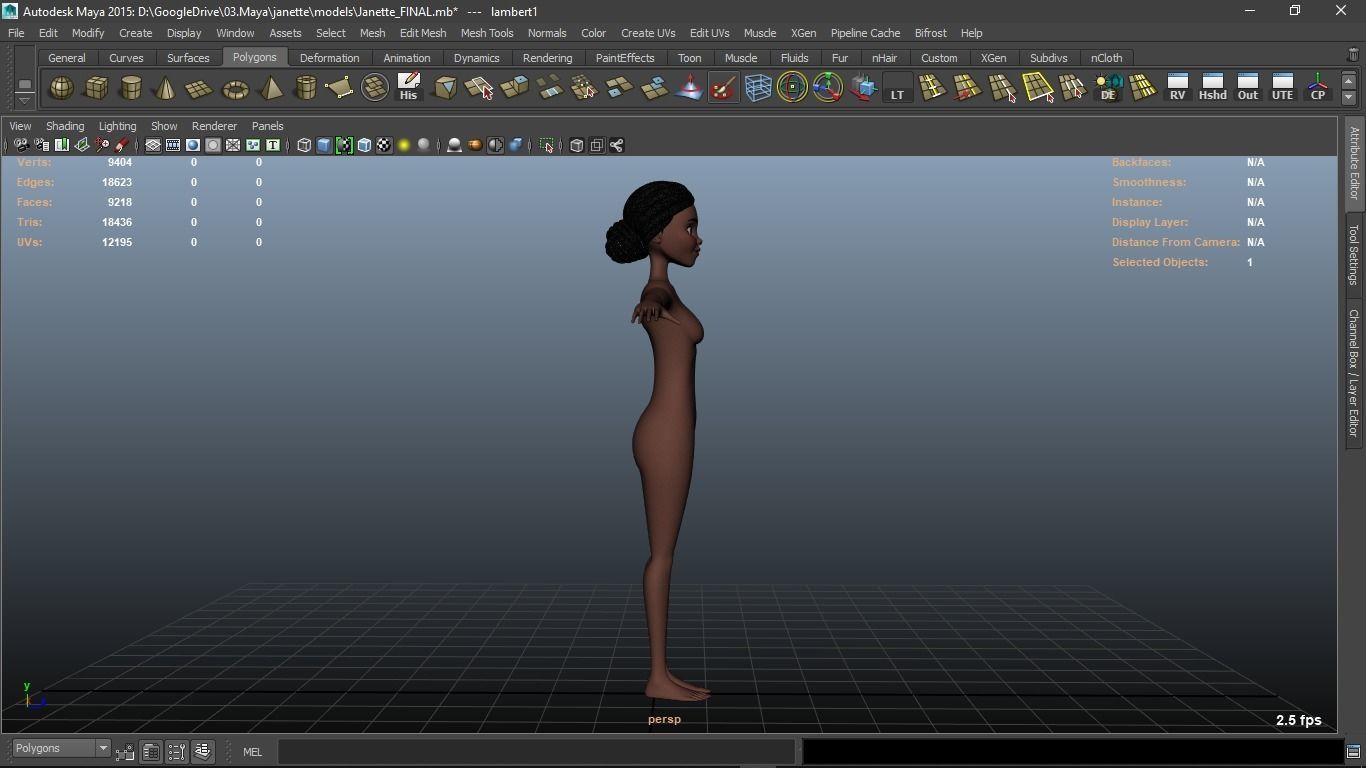Open Hypershade via the Hshd shelf button
Image resolution: width=1366 pixels, height=768 pixels.
click(1213, 88)
